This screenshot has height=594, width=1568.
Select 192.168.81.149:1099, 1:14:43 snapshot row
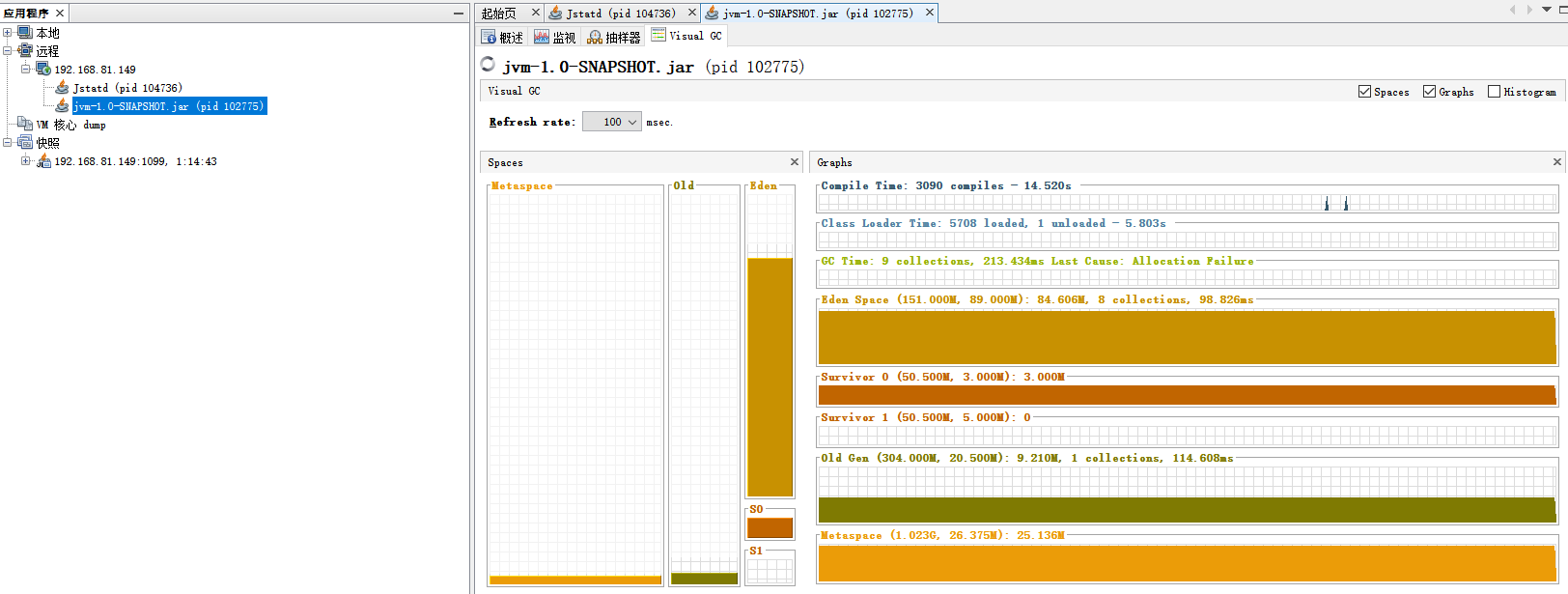point(135,161)
